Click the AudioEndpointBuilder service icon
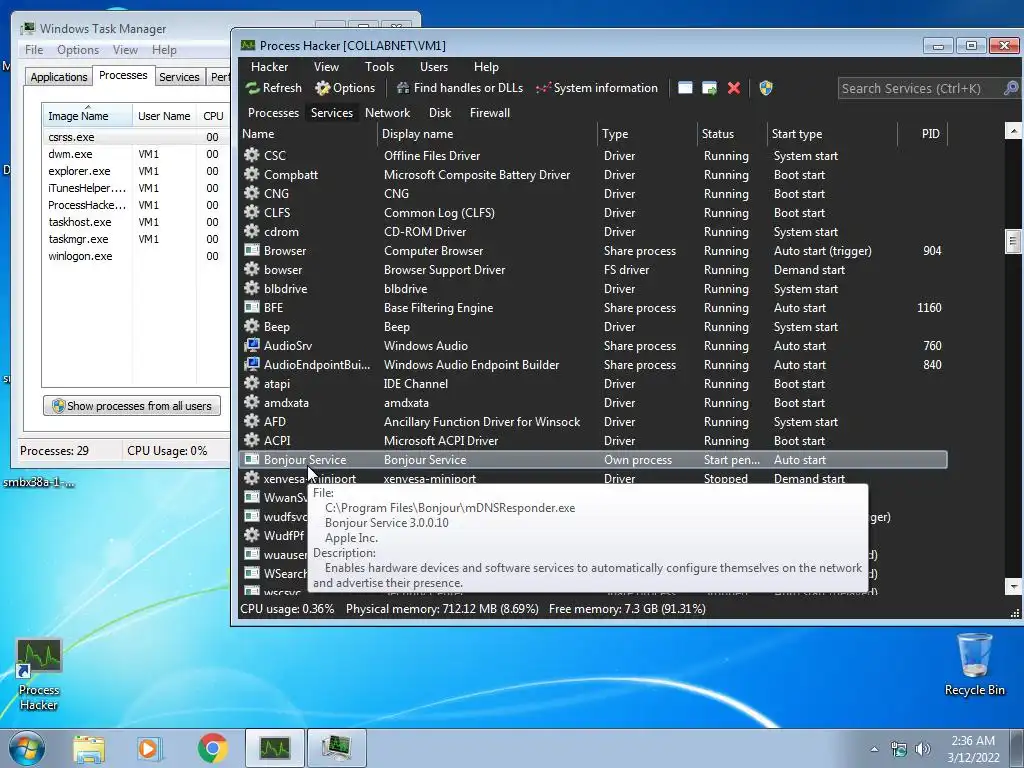This screenshot has height=768, width=1024. pos(251,364)
